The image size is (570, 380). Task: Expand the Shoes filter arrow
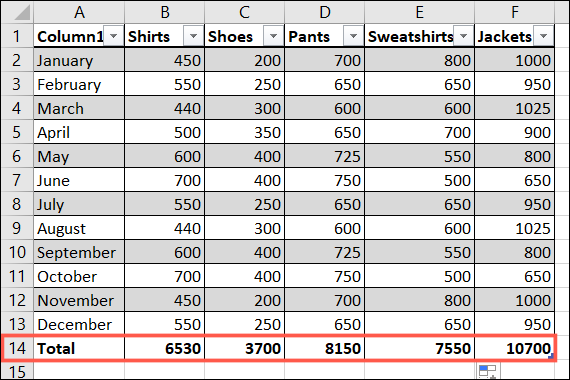[x=273, y=36]
